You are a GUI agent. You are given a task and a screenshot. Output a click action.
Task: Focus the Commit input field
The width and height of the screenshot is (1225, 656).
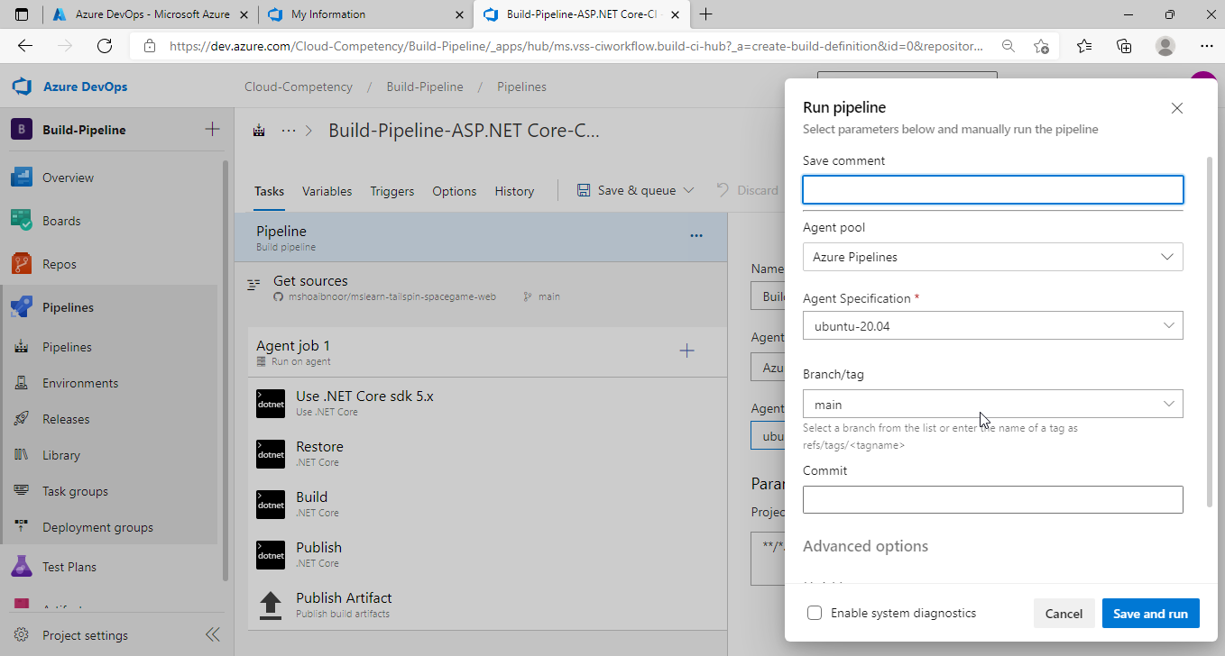993,500
